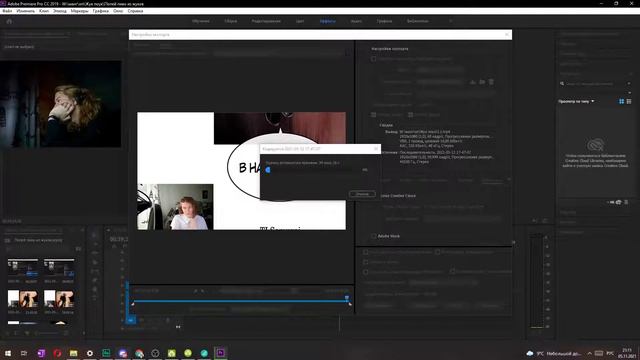Click the Home icon in Premiere
Viewport: 640px width, 360px height.
(x=9, y=21)
